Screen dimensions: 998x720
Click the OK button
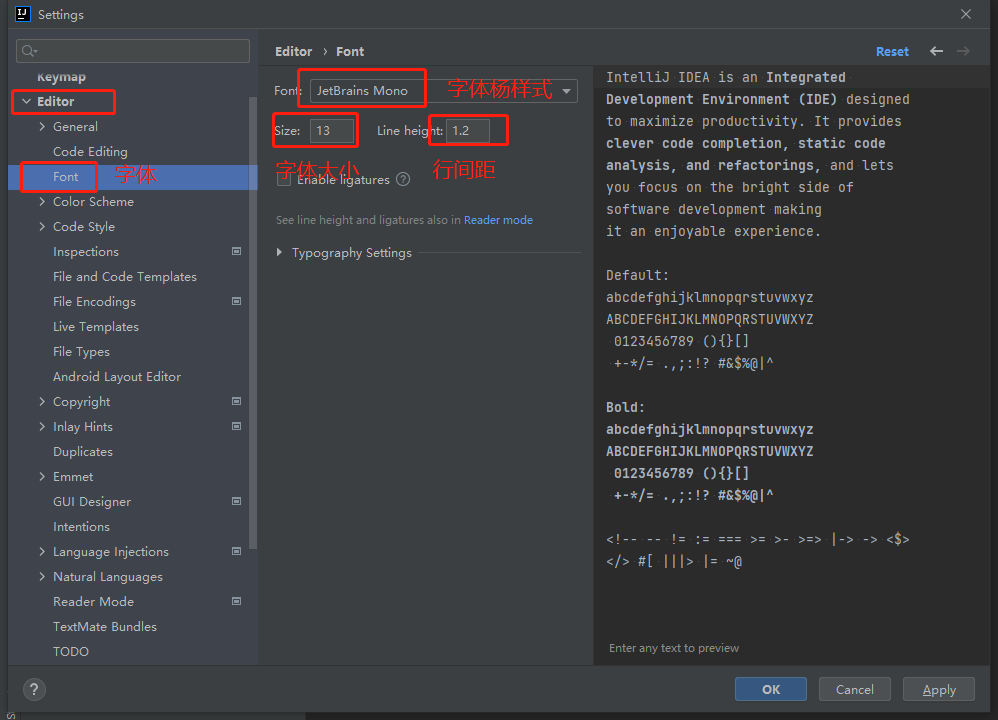point(771,689)
